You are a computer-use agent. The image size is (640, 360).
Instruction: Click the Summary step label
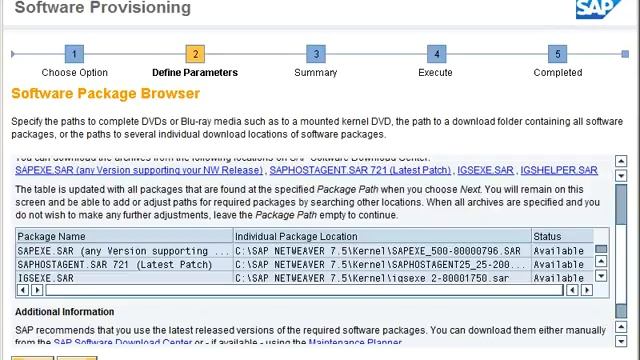pyautogui.click(x=316, y=73)
